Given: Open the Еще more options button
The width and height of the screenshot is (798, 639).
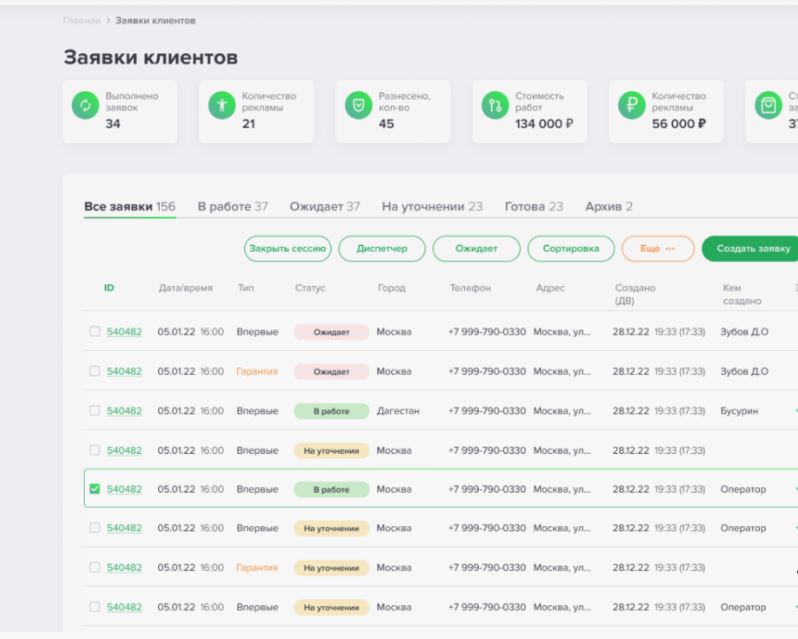Looking at the screenshot, I should coord(657,248).
